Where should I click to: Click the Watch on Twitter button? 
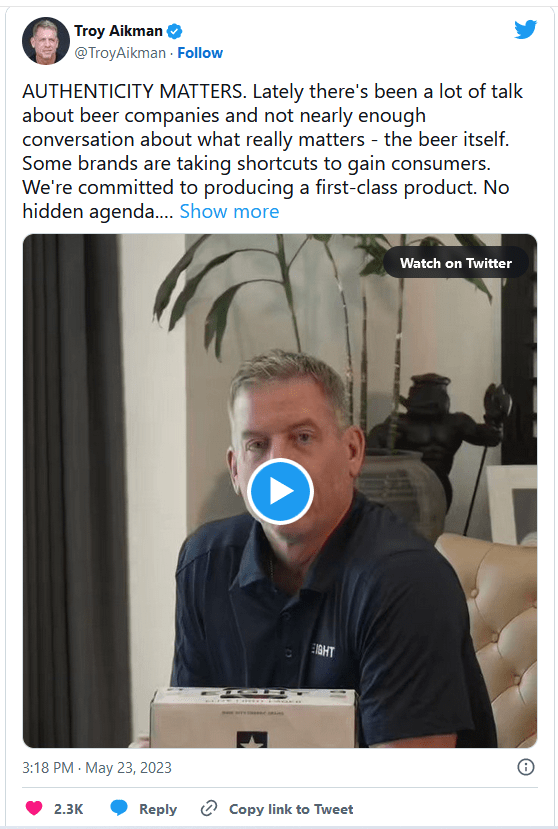tap(456, 263)
